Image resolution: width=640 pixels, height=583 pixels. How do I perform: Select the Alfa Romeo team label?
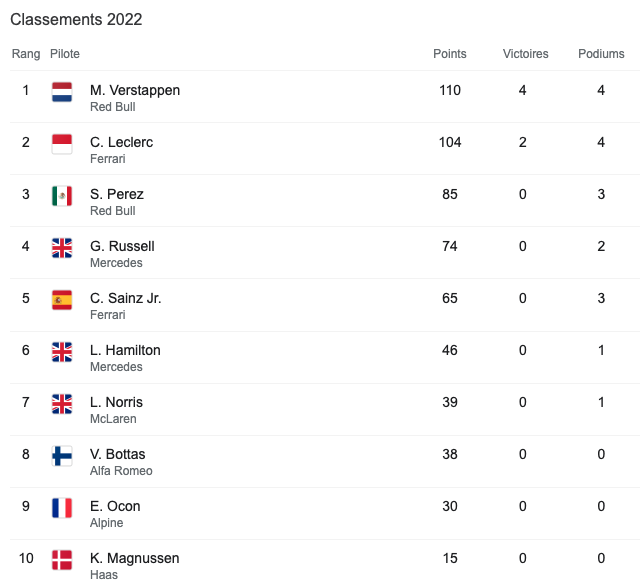click(121, 471)
